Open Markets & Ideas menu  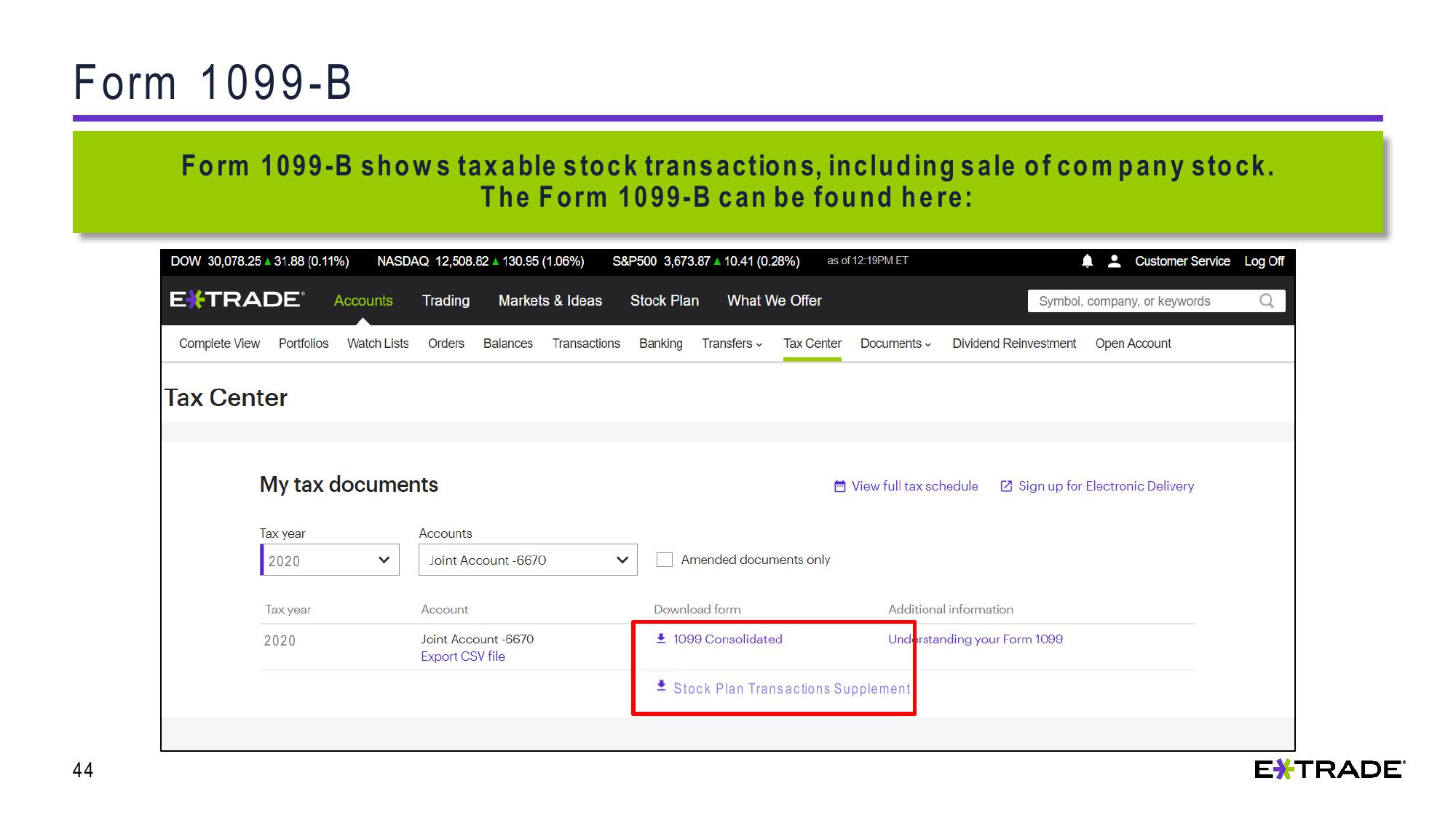pos(550,301)
